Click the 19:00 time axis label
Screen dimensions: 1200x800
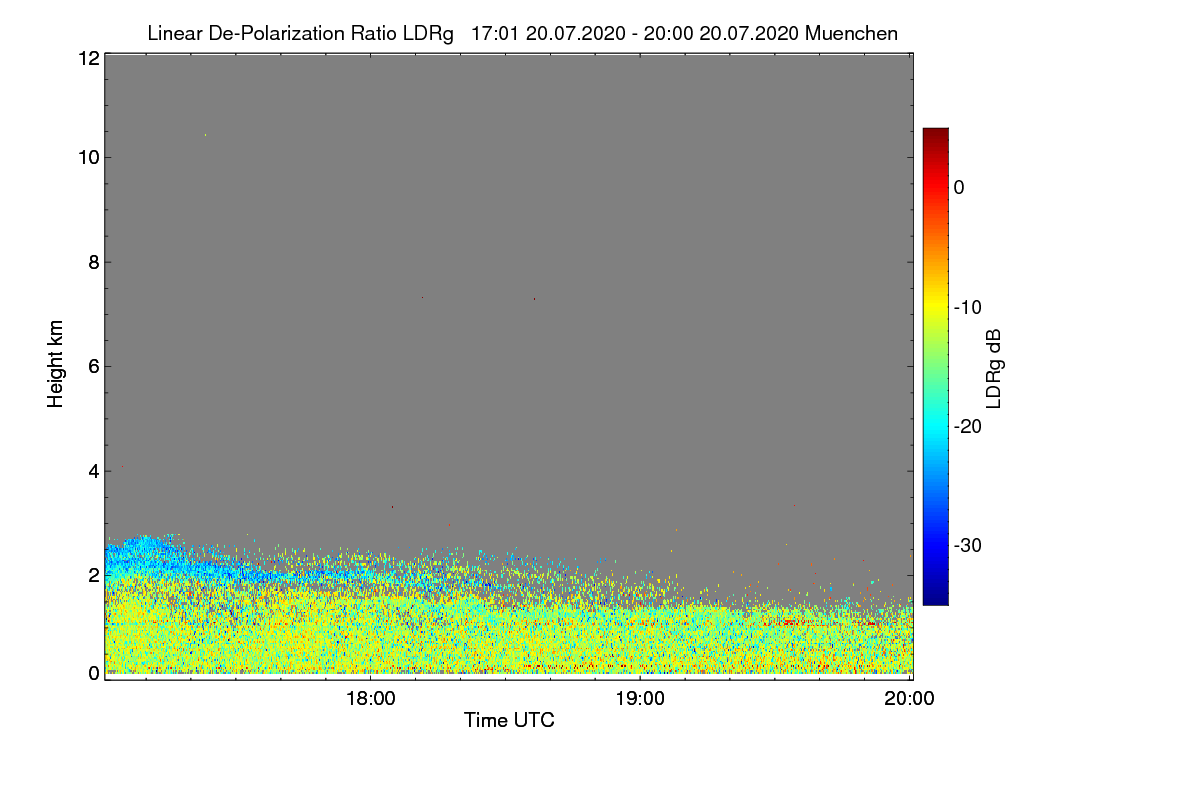640,699
